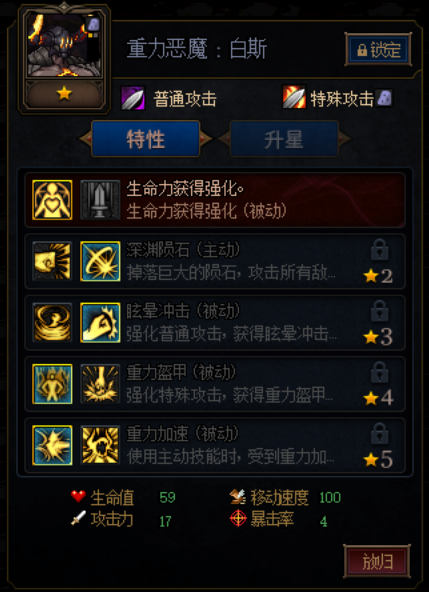Switch to the 特性 tab
This screenshot has width=429, height=592.
[x=145, y=139]
